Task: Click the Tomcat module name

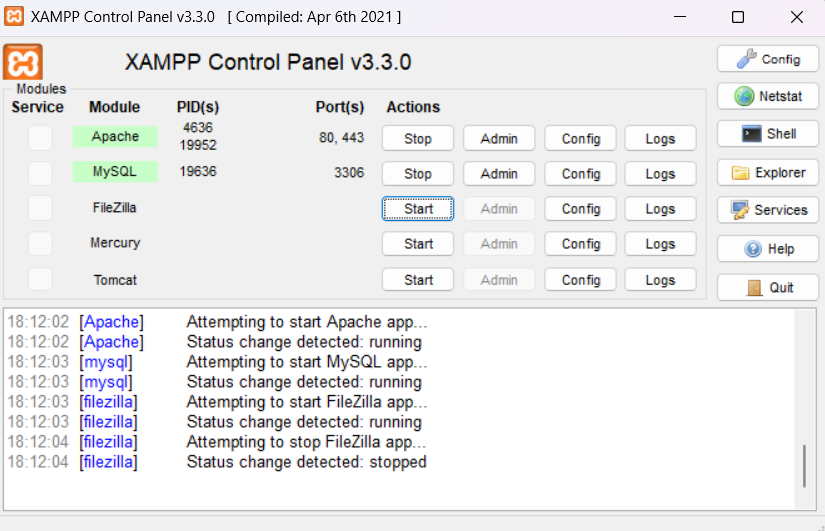Action: (115, 279)
